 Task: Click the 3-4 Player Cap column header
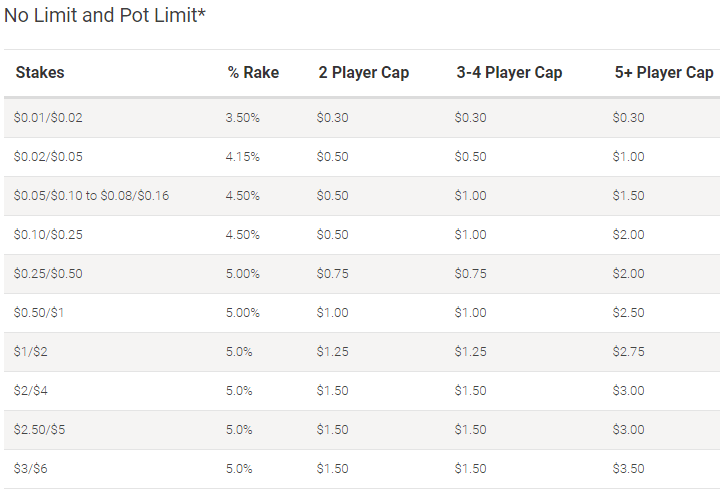click(509, 73)
